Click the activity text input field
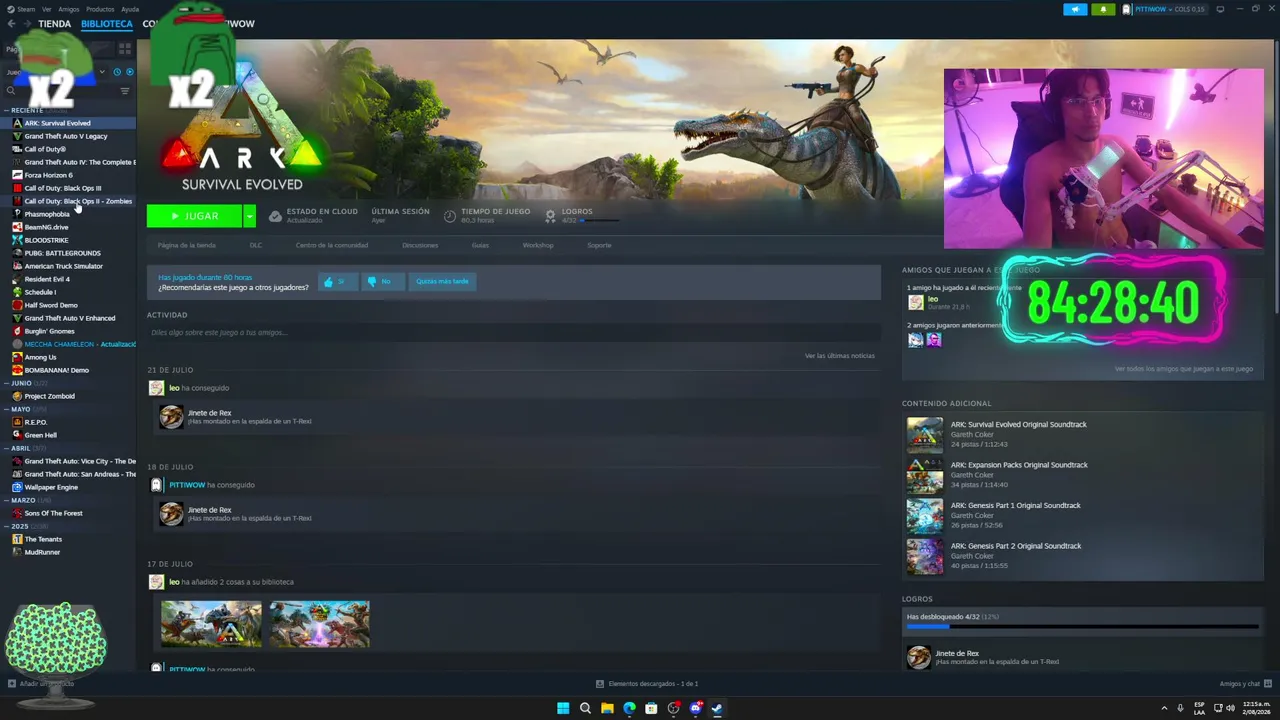This screenshot has height=720, width=1280. coord(513,332)
